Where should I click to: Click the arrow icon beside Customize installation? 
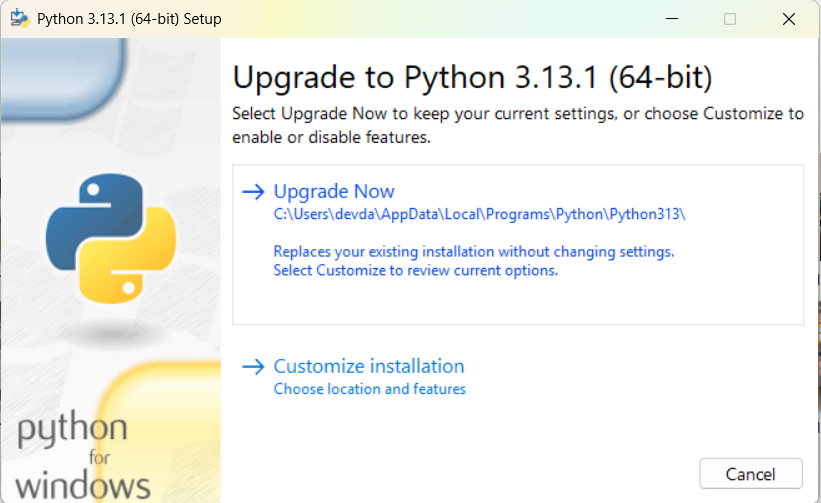pyautogui.click(x=253, y=367)
